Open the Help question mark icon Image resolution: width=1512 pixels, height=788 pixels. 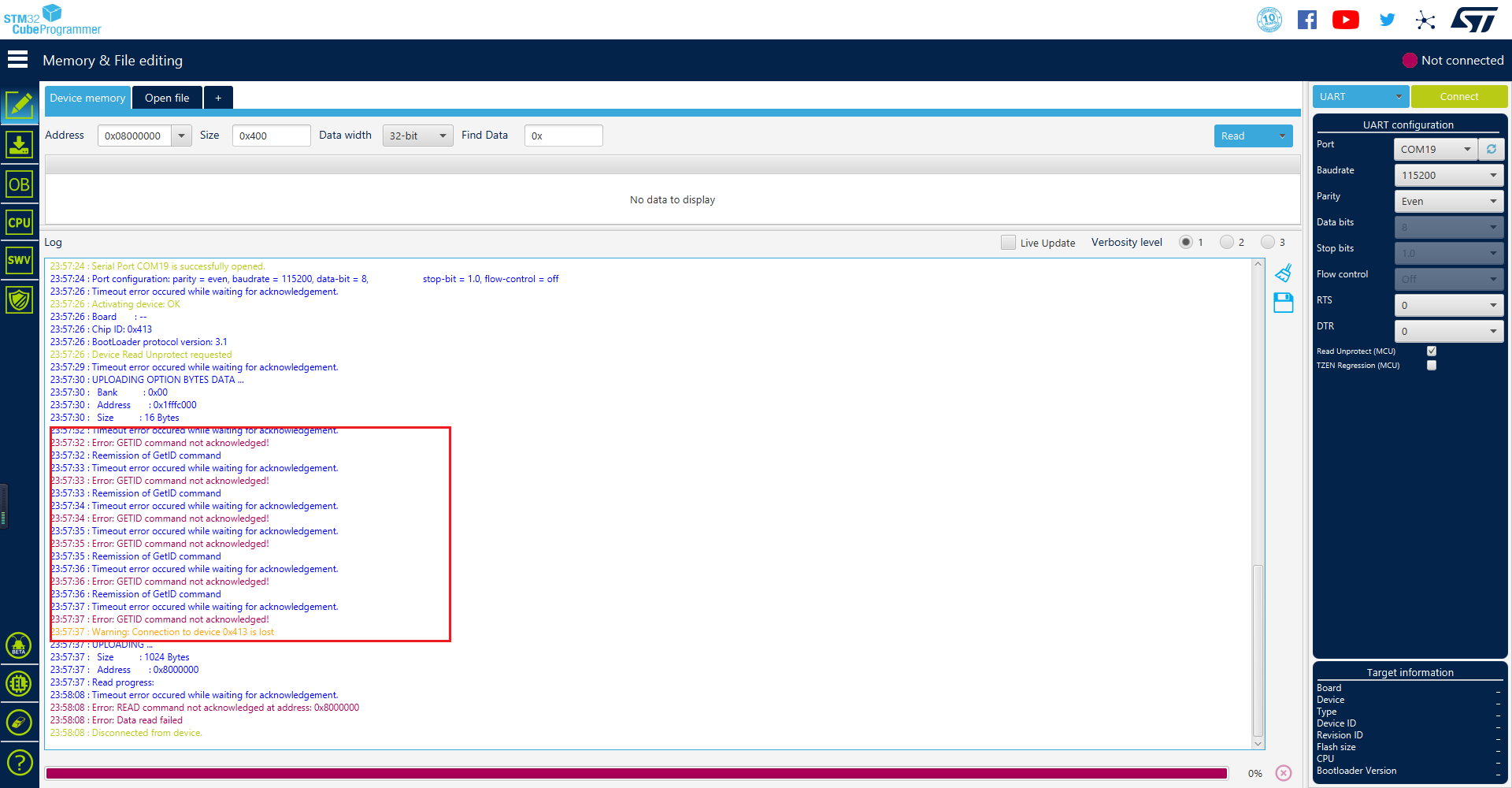pyautogui.click(x=19, y=762)
